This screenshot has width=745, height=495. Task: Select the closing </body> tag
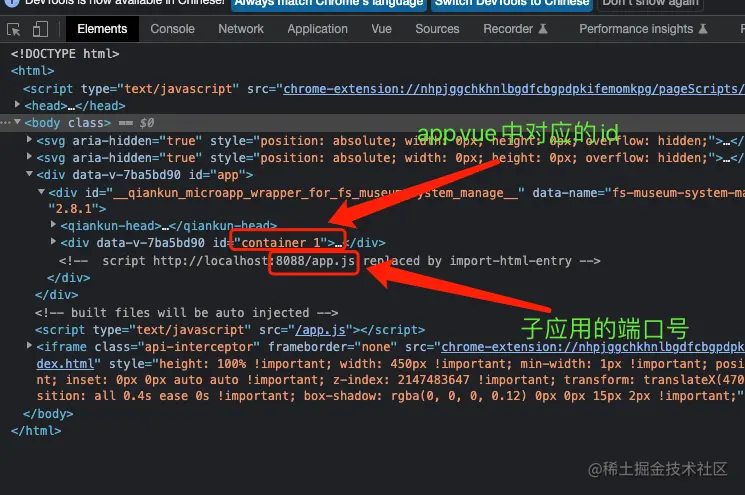(48, 414)
